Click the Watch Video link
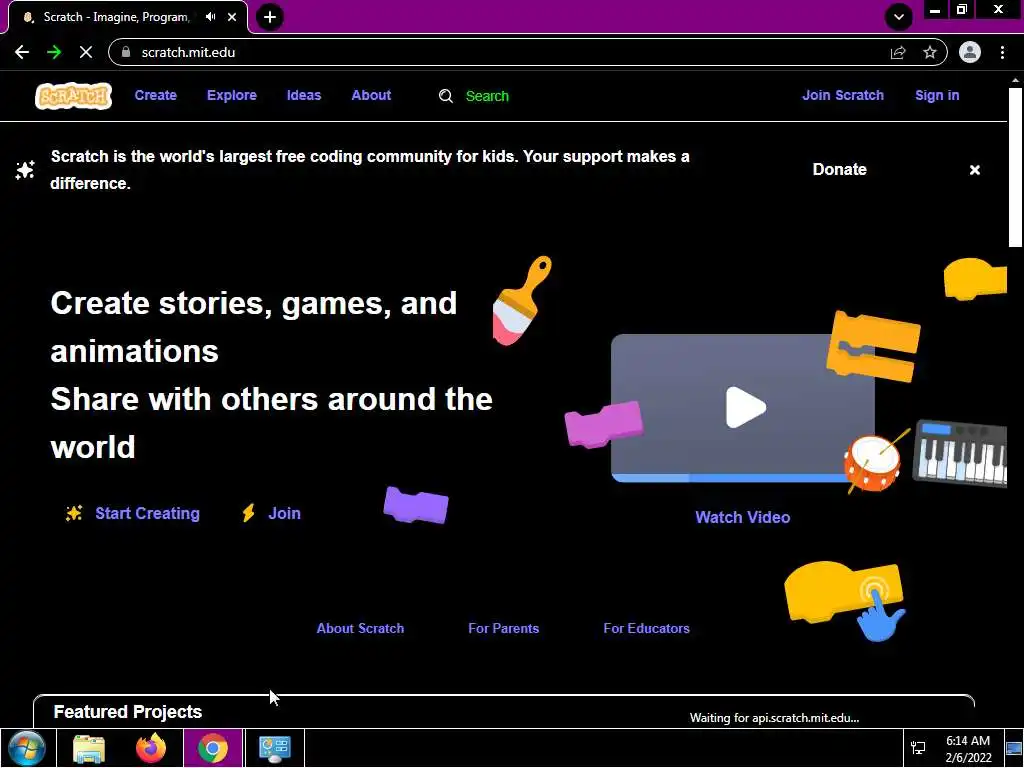The height and width of the screenshot is (768, 1024). click(x=743, y=517)
